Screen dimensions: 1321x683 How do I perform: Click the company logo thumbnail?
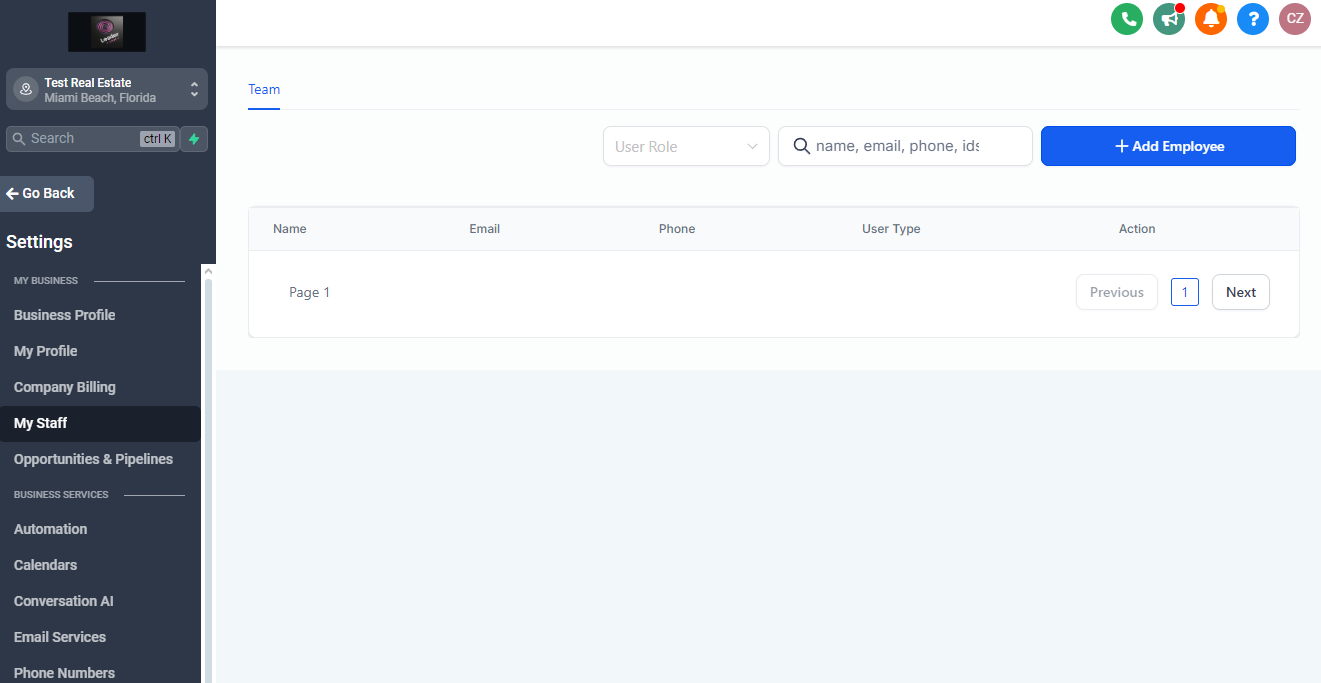coord(107,32)
